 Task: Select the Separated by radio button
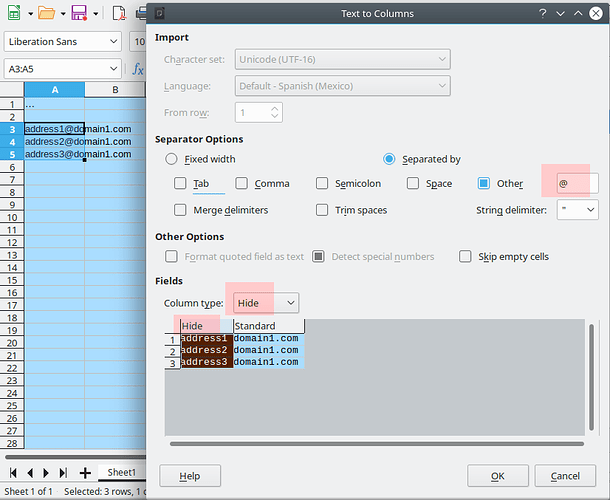[389, 159]
